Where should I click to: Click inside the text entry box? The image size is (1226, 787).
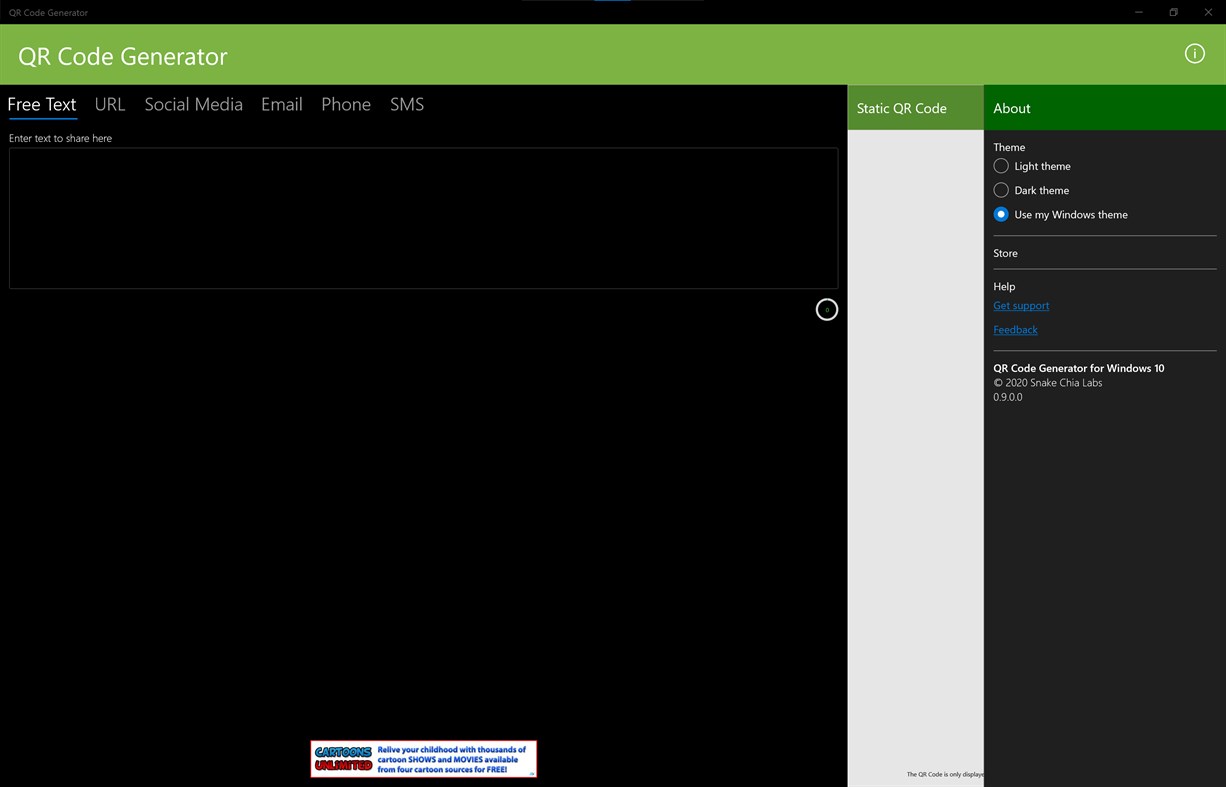pyautogui.click(x=423, y=217)
